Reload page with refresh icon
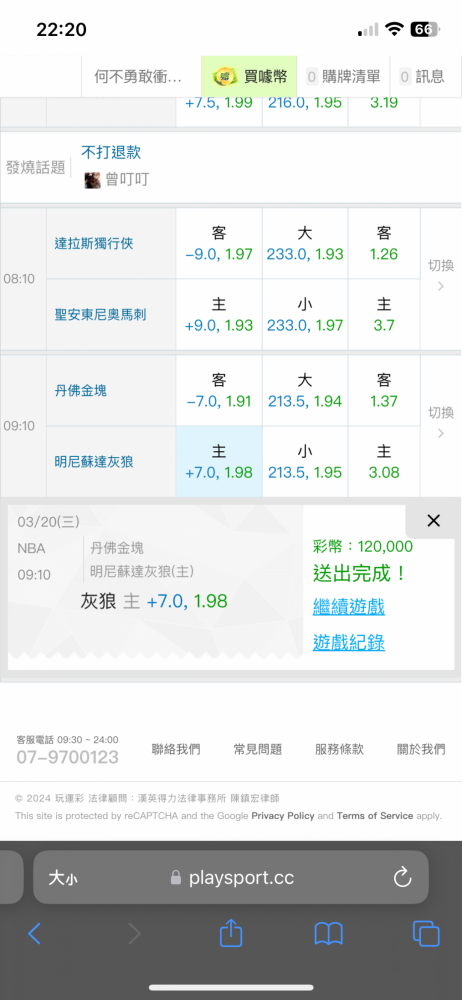The width and height of the screenshot is (462, 1000). tap(403, 878)
